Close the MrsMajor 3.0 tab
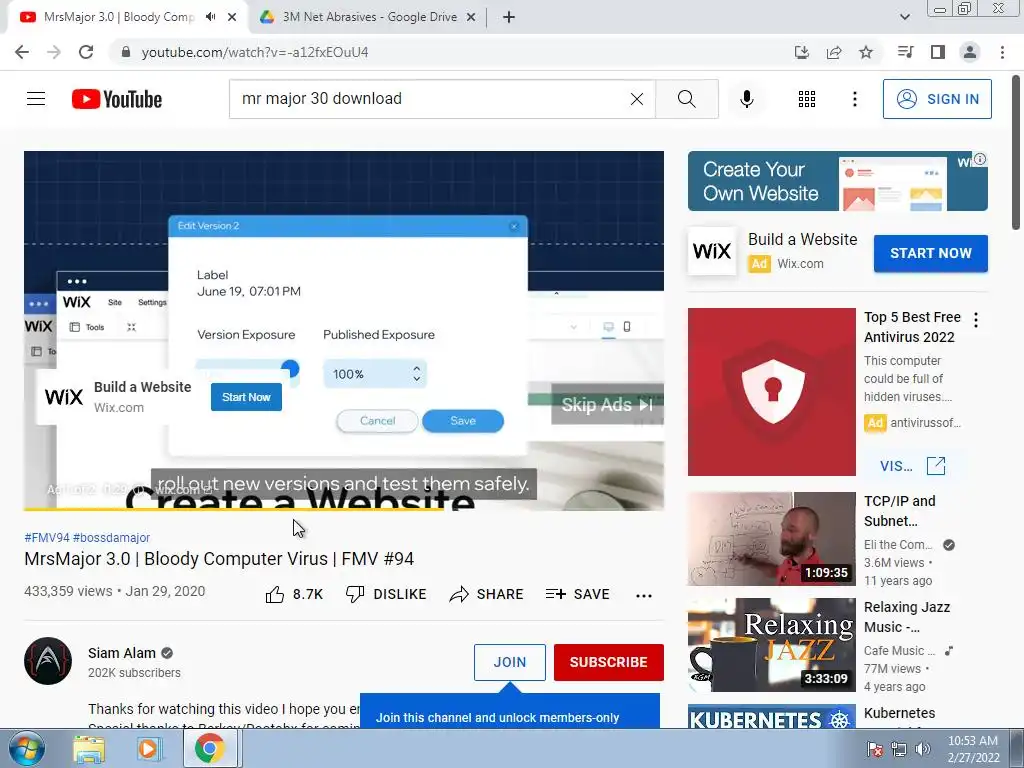1024x768 pixels. pyautogui.click(x=232, y=17)
